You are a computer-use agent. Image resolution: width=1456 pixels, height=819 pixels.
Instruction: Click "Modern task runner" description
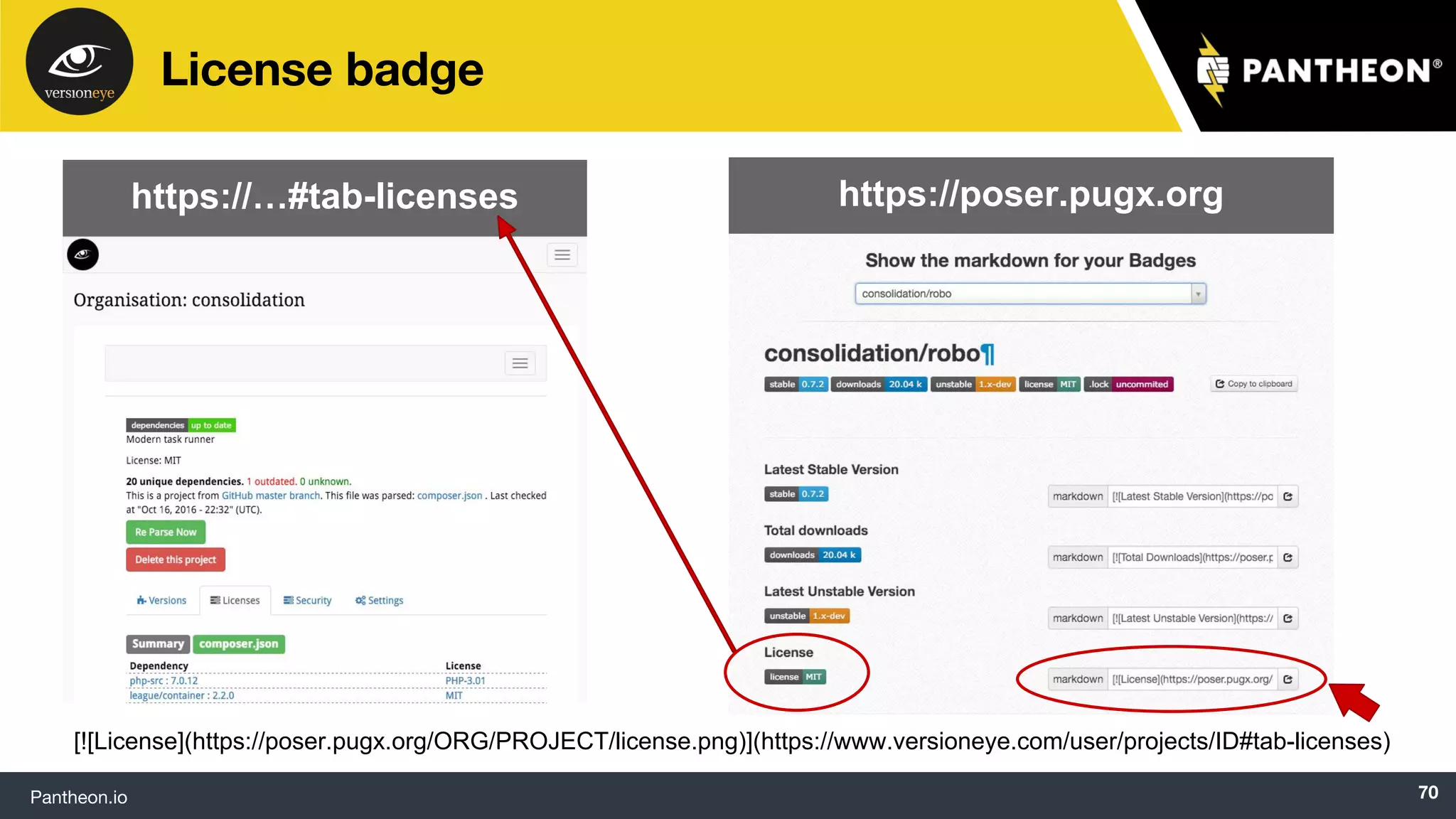(171, 439)
